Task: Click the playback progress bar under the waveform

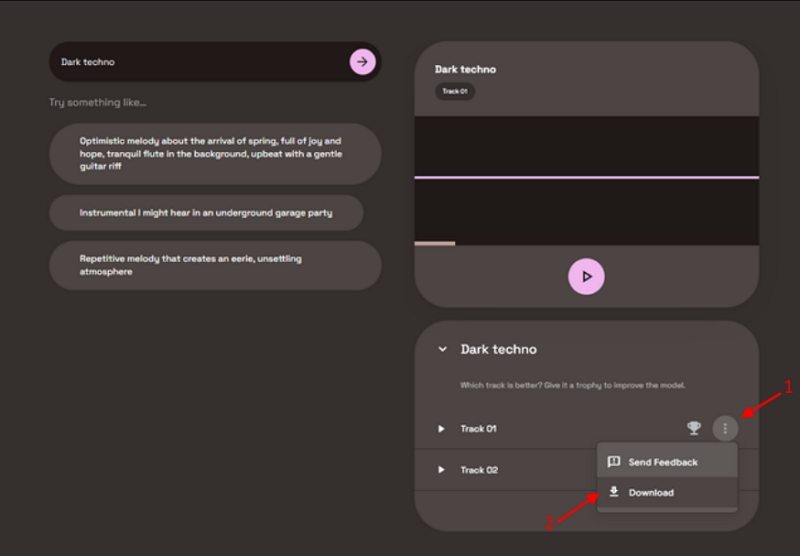Action: (x=586, y=244)
